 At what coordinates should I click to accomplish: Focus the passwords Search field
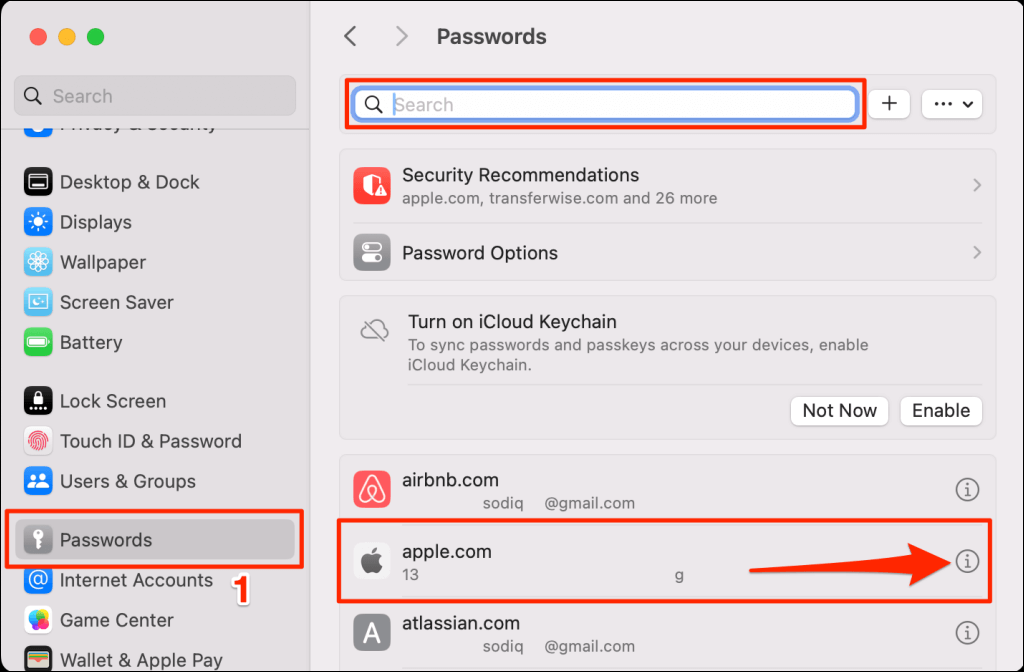point(605,104)
